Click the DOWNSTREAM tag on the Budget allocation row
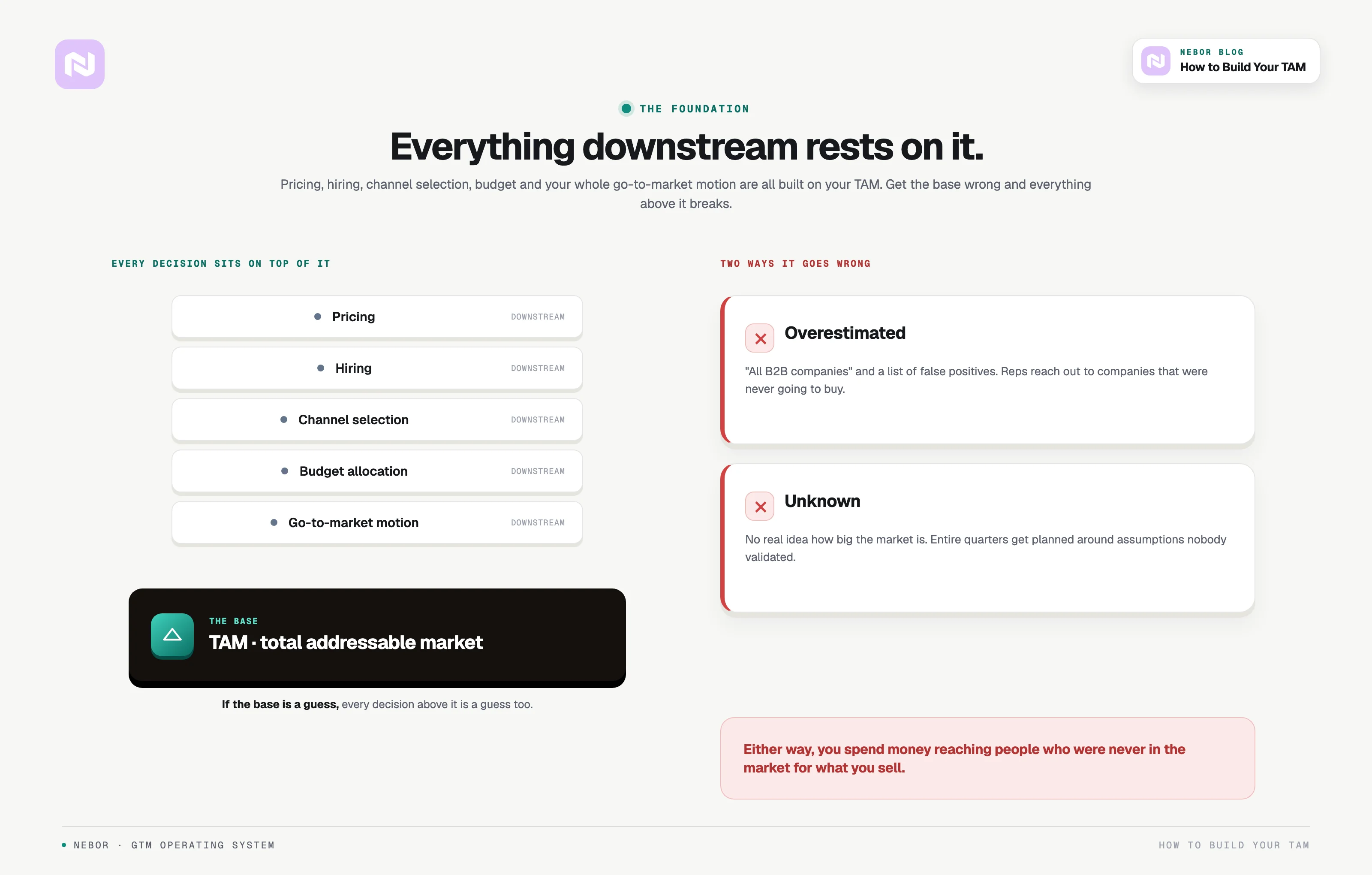Screen dimensions: 1372x875 pyautogui.click(x=538, y=471)
